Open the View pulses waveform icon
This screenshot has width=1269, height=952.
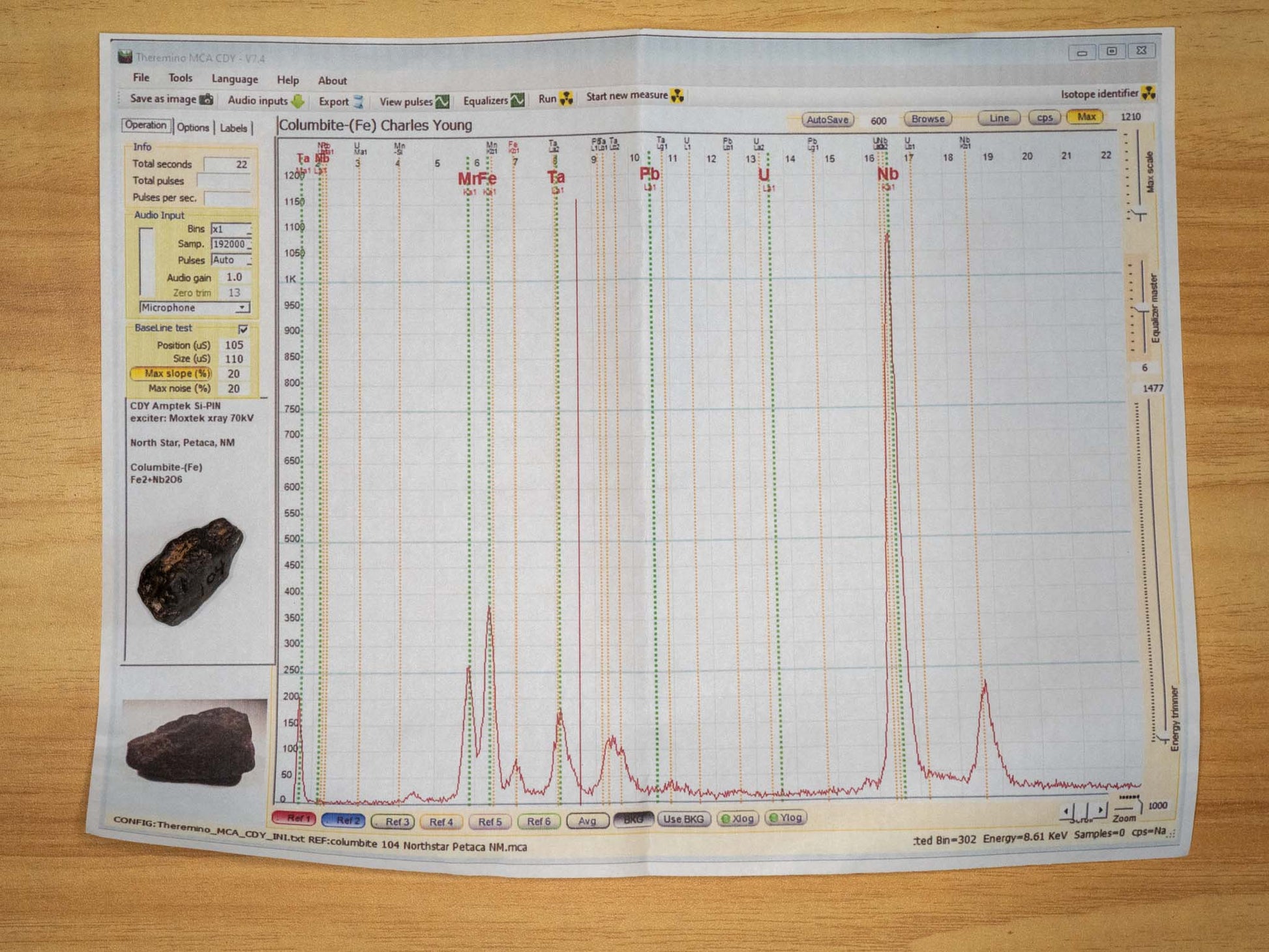tap(443, 102)
